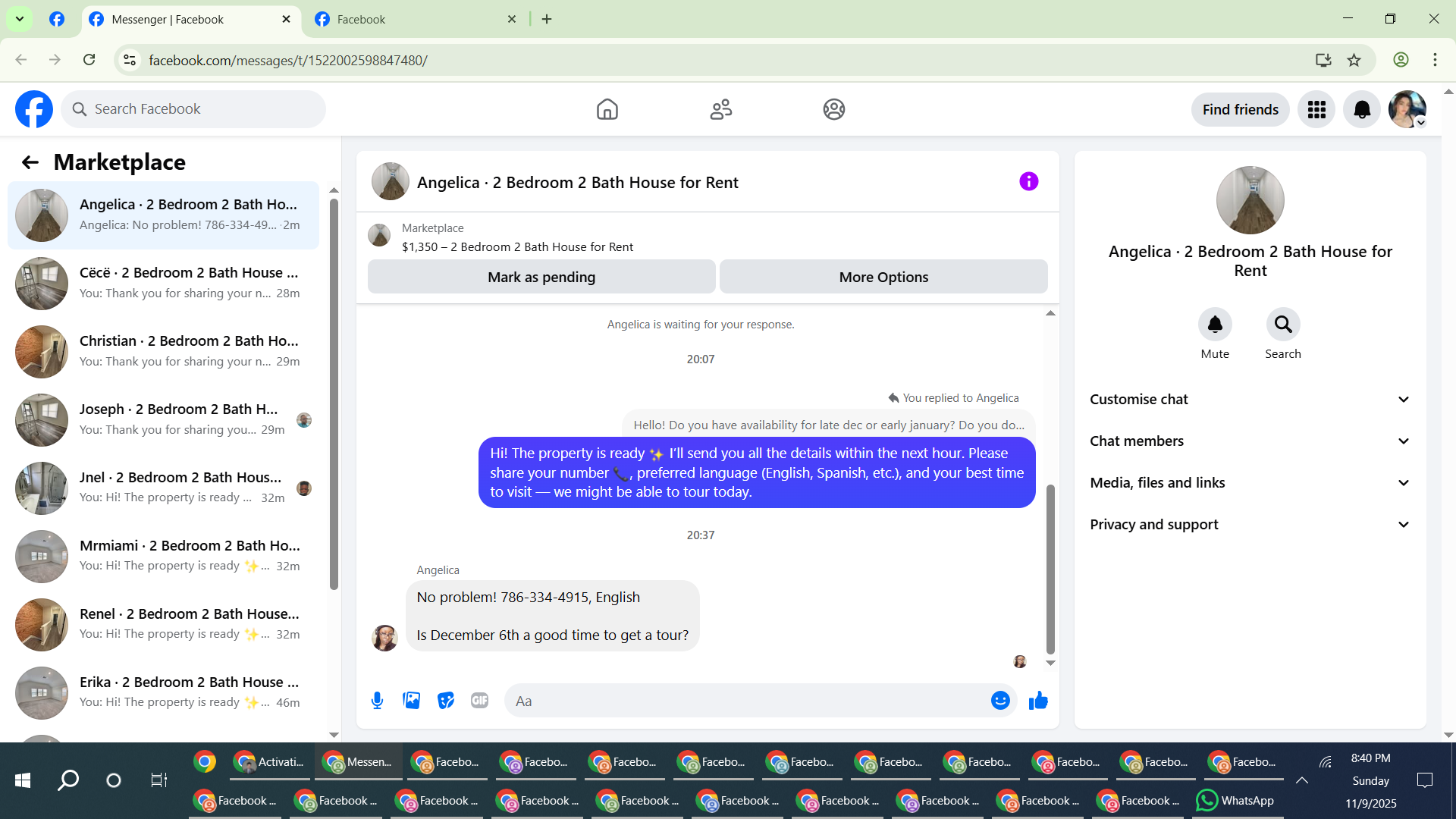
Task: Choose a sticker icon
Action: click(446, 701)
